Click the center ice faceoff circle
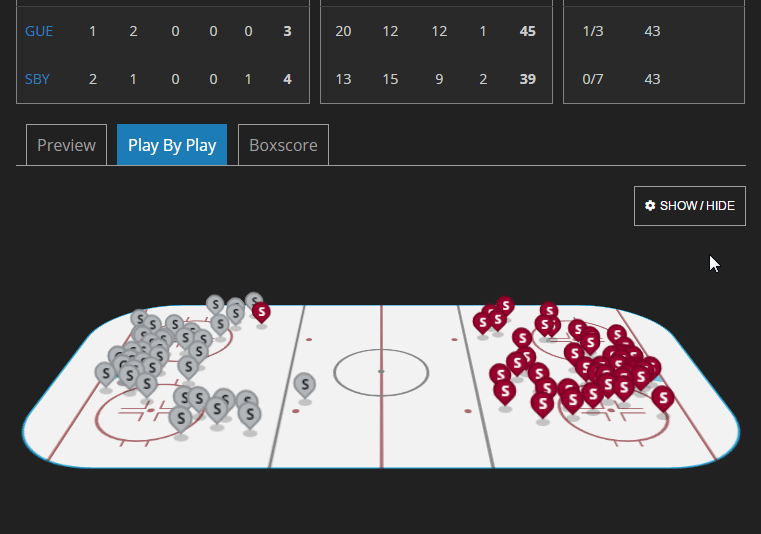Screen dimensions: 761x534 (381, 372)
